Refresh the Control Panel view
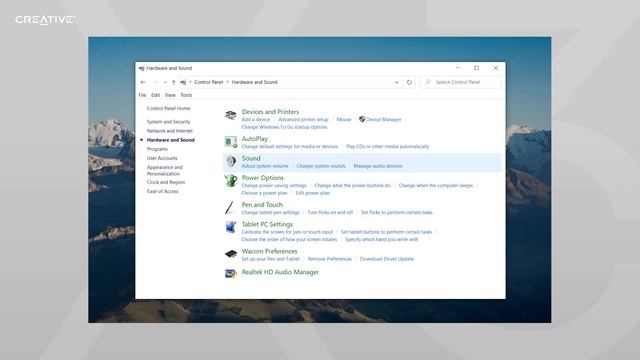 pyautogui.click(x=409, y=82)
